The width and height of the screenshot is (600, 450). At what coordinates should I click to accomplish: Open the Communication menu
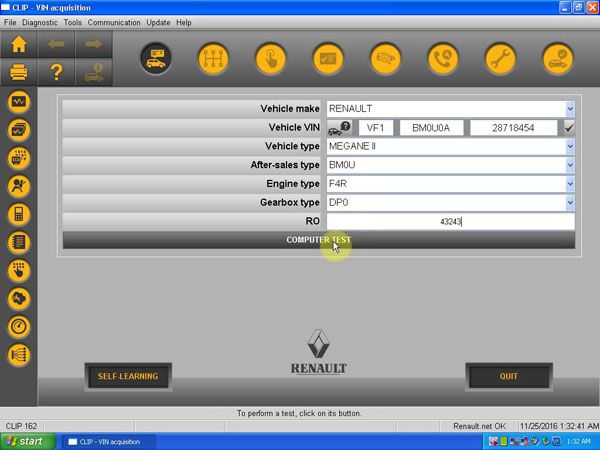point(114,23)
